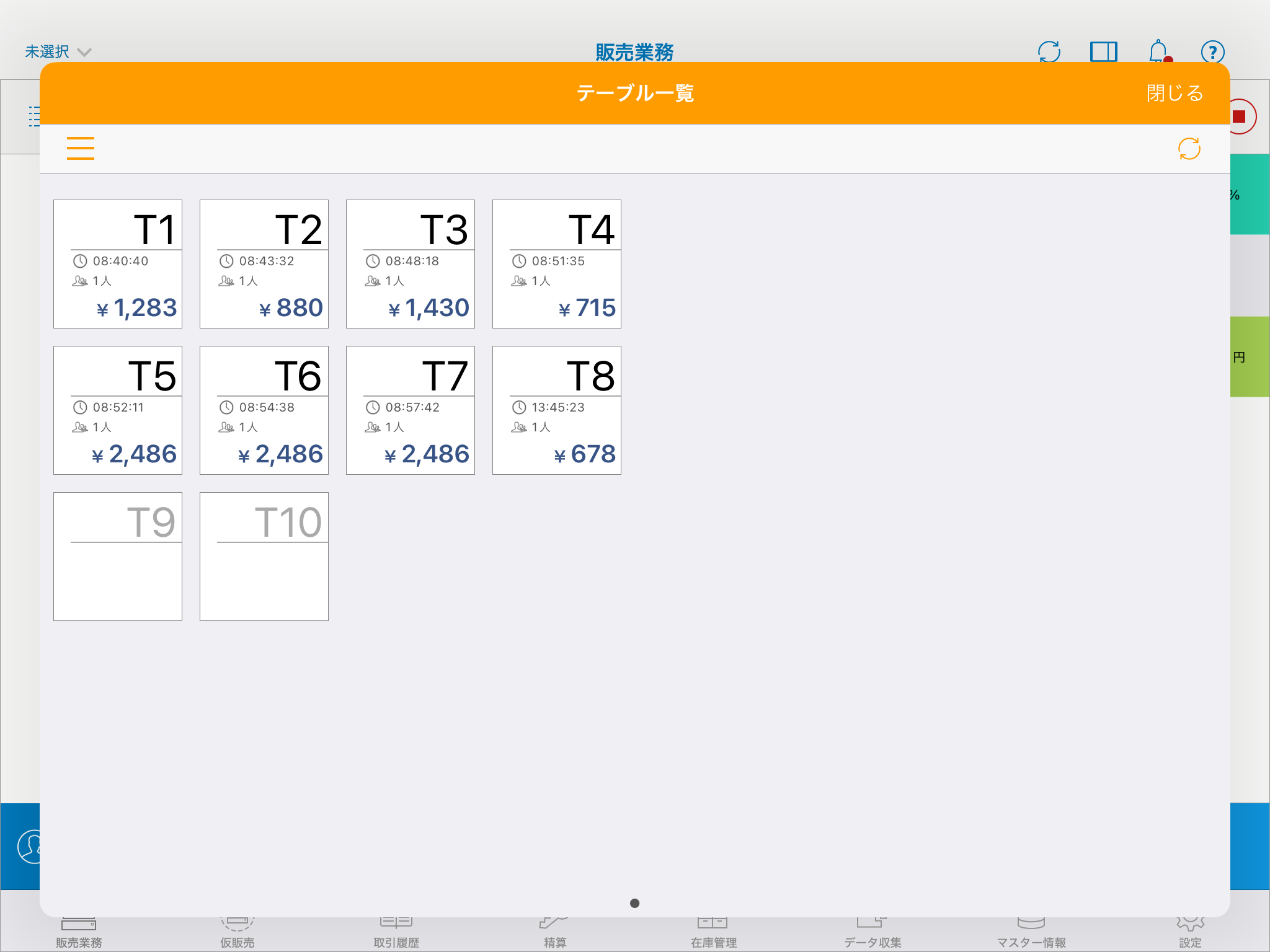Open the help question mark icon

click(x=1212, y=51)
